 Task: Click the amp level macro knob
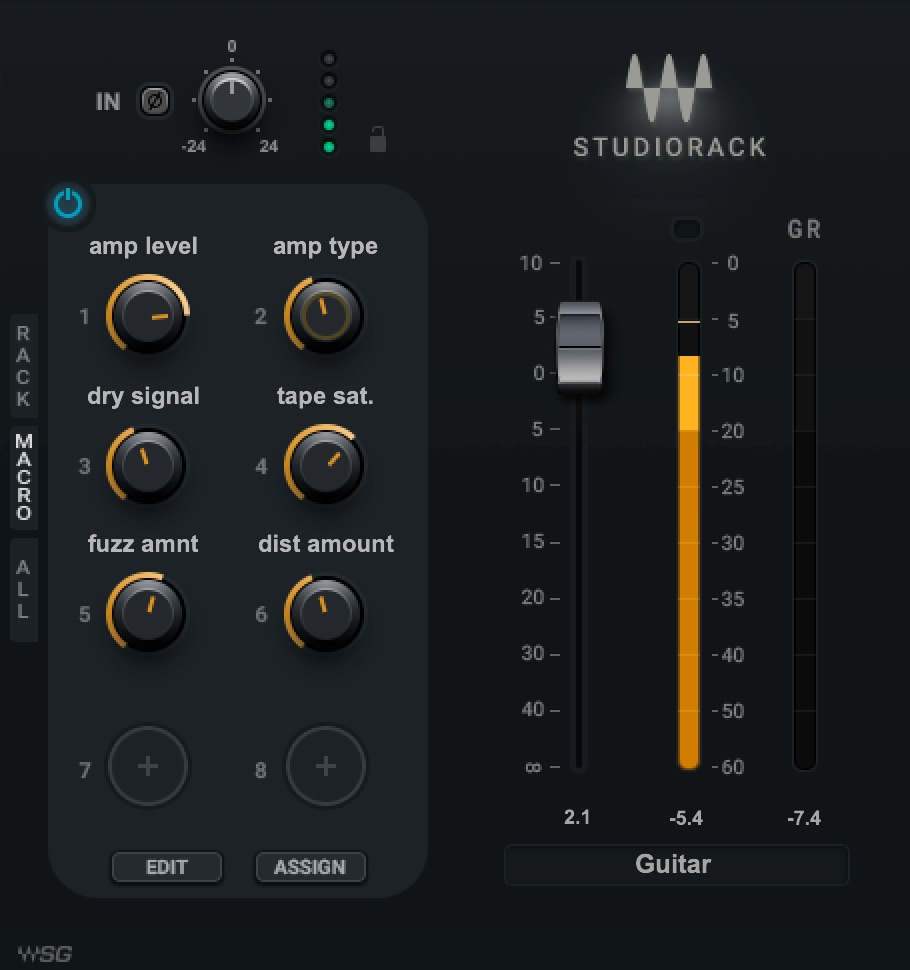[x=147, y=315]
